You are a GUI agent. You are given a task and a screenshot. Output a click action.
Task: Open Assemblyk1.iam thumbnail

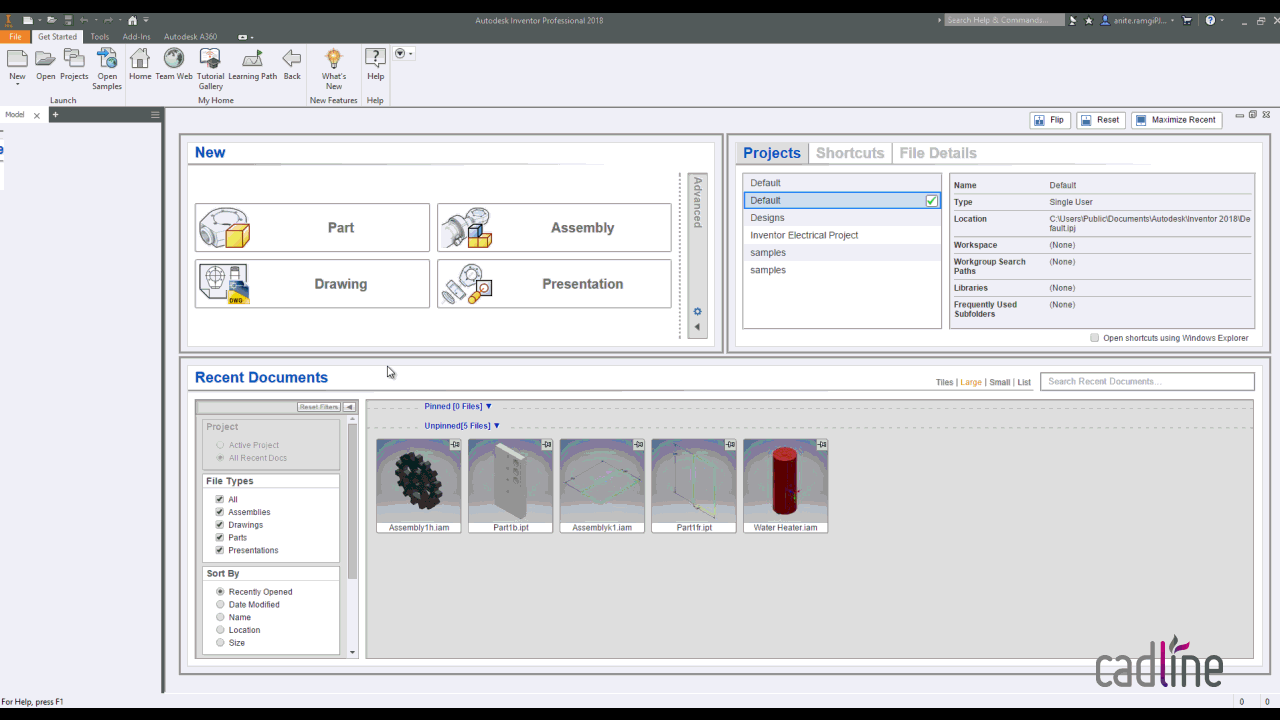tap(602, 486)
